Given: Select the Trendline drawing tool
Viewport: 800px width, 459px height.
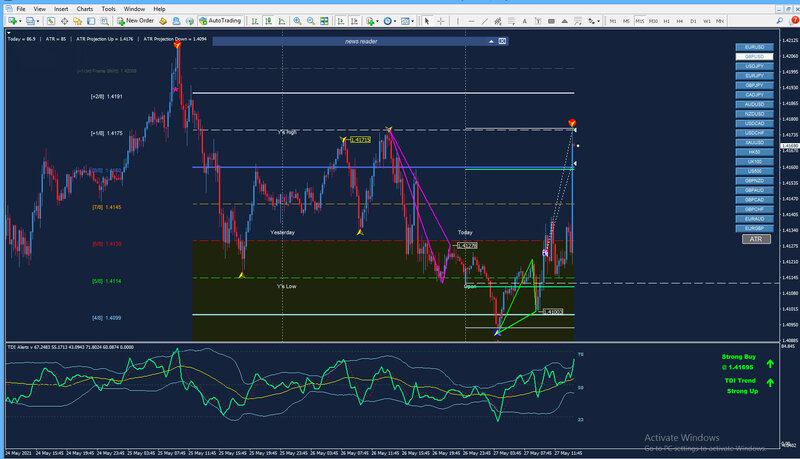Looking at the screenshot, I should (485, 21).
